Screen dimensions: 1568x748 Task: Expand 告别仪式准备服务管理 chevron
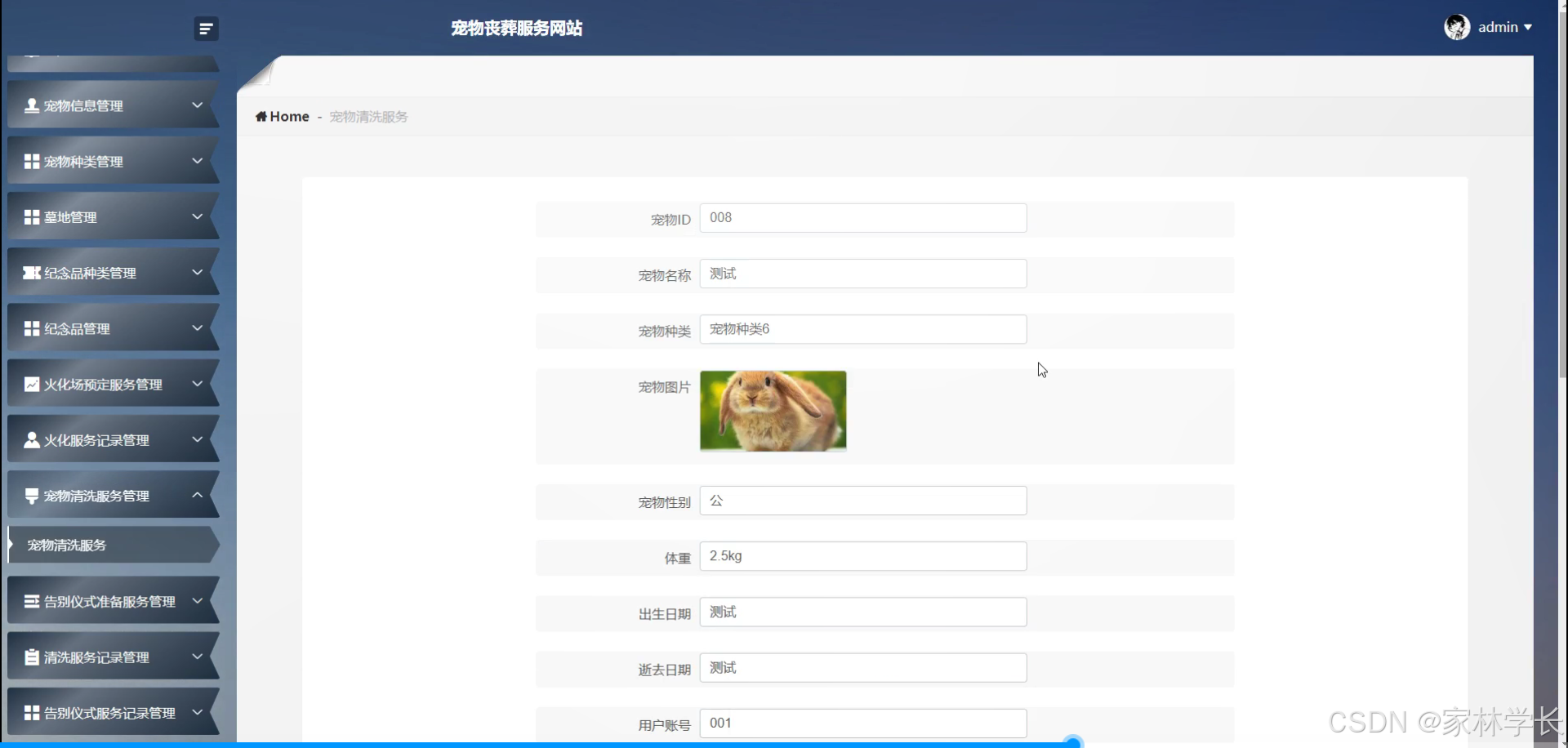click(197, 600)
